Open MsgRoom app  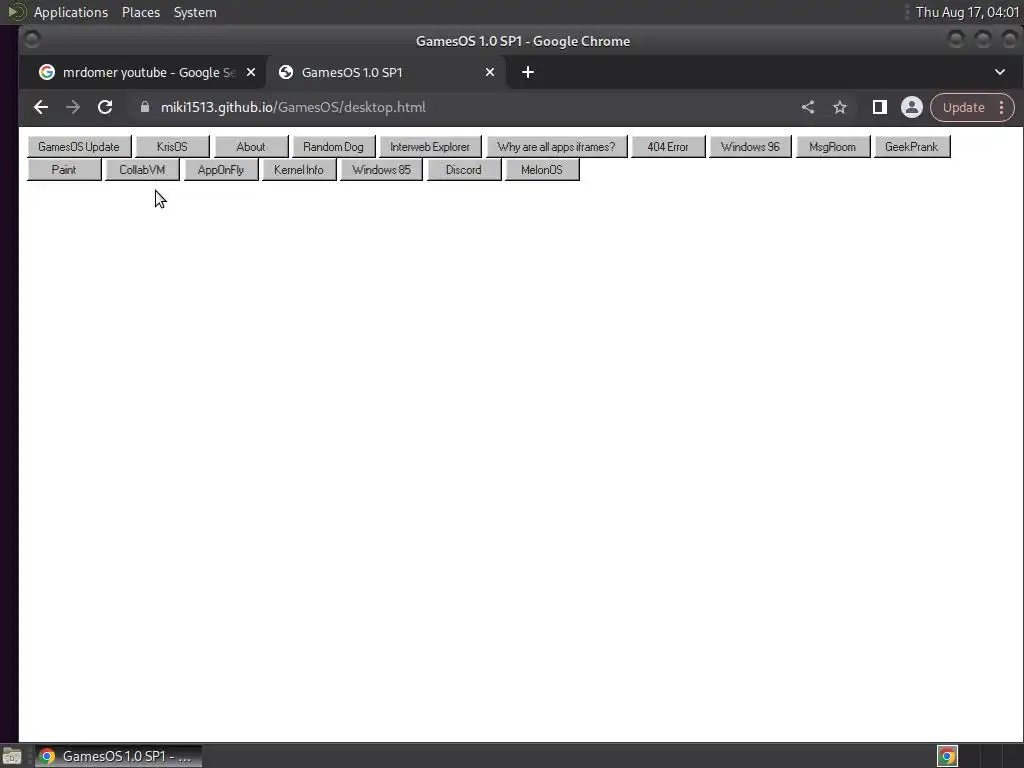[833, 147]
